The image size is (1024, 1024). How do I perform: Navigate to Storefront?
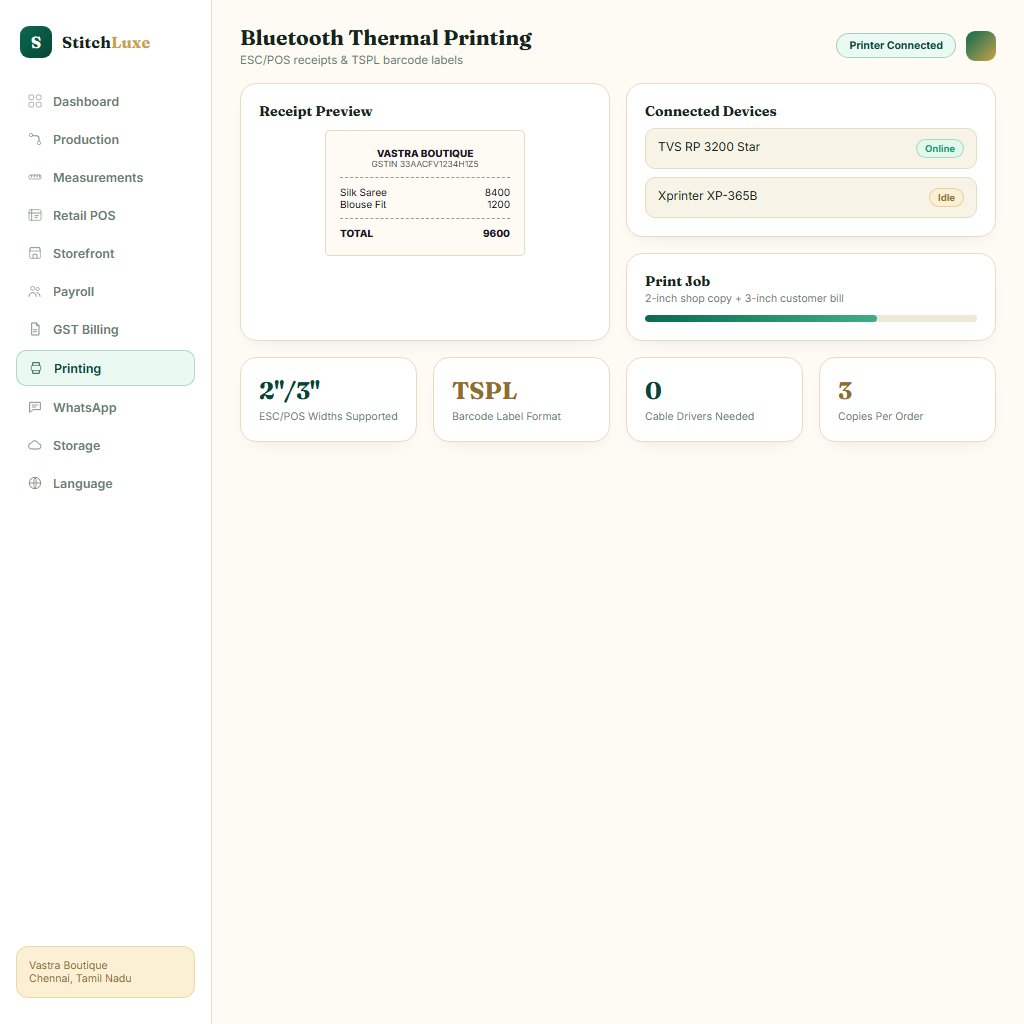pyautogui.click(x=105, y=253)
